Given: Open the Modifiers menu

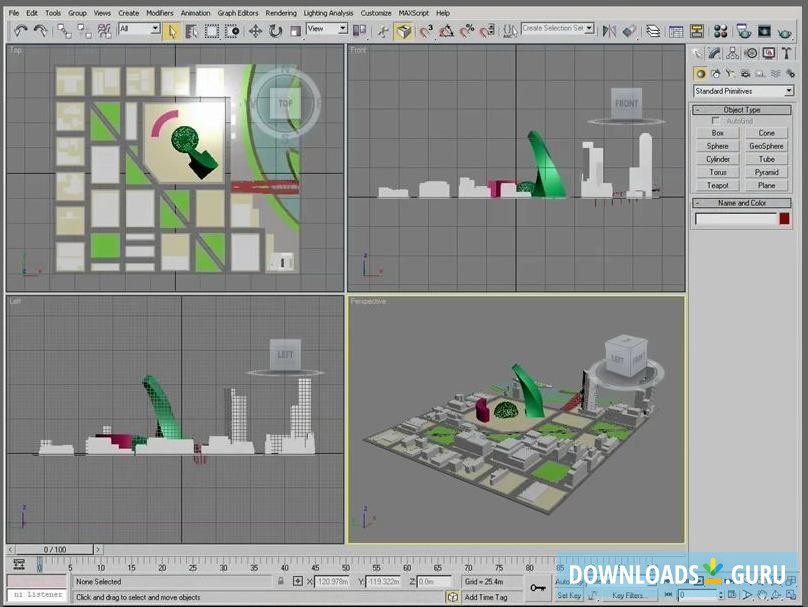Looking at the screenshot, I should (x=159, y=13).
